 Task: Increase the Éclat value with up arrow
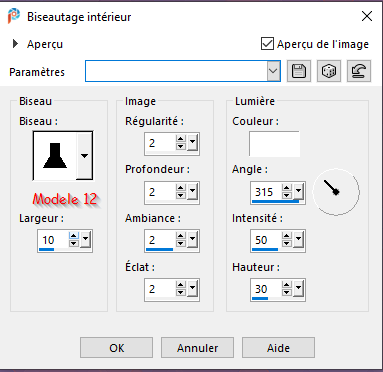point(181,285)
